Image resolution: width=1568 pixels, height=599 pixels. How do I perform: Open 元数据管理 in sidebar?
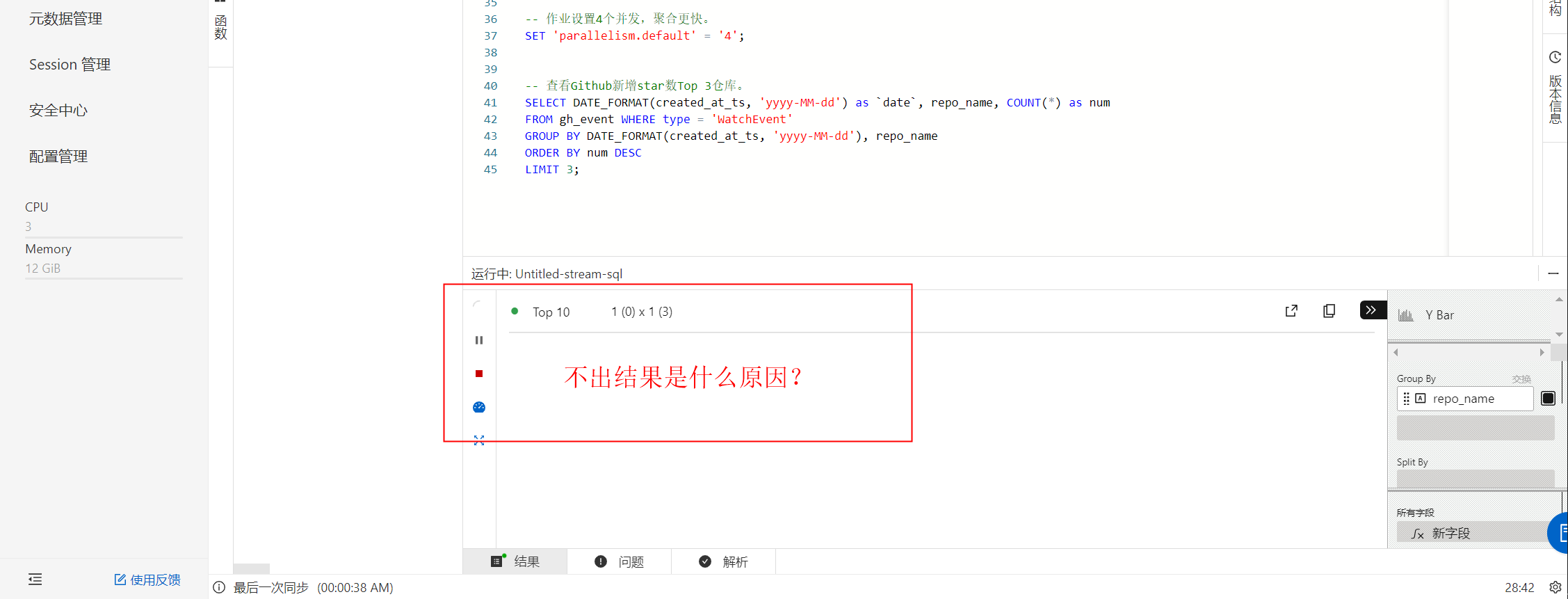point(65,19)
